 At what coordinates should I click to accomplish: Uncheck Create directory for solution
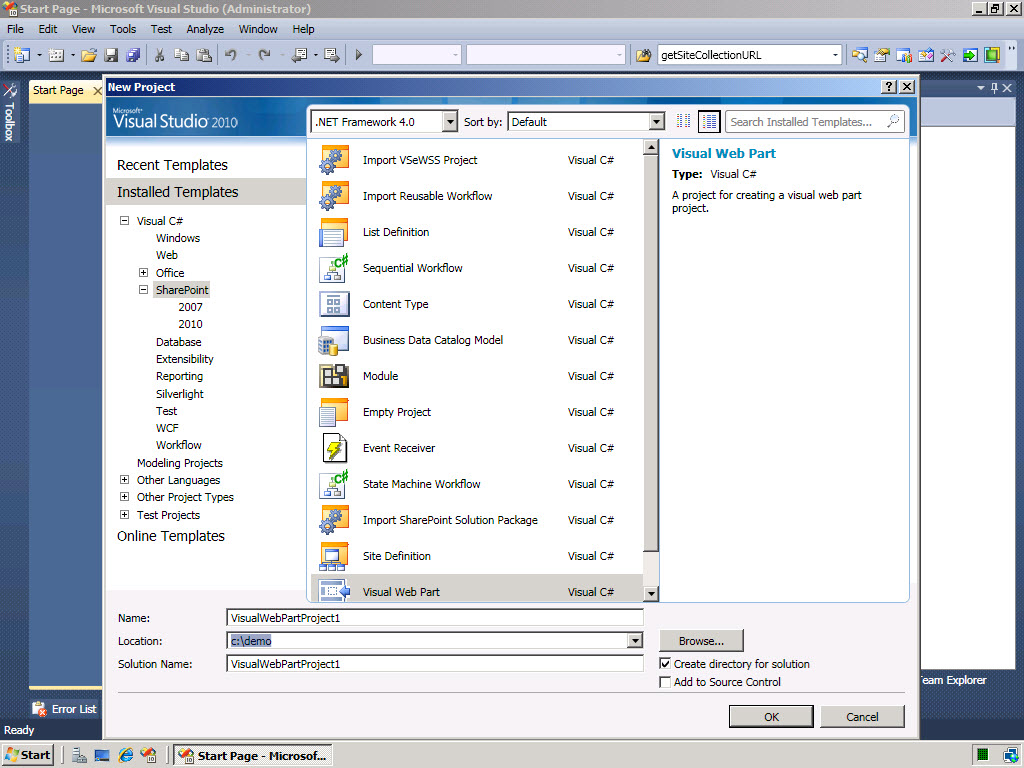point(666,664)
